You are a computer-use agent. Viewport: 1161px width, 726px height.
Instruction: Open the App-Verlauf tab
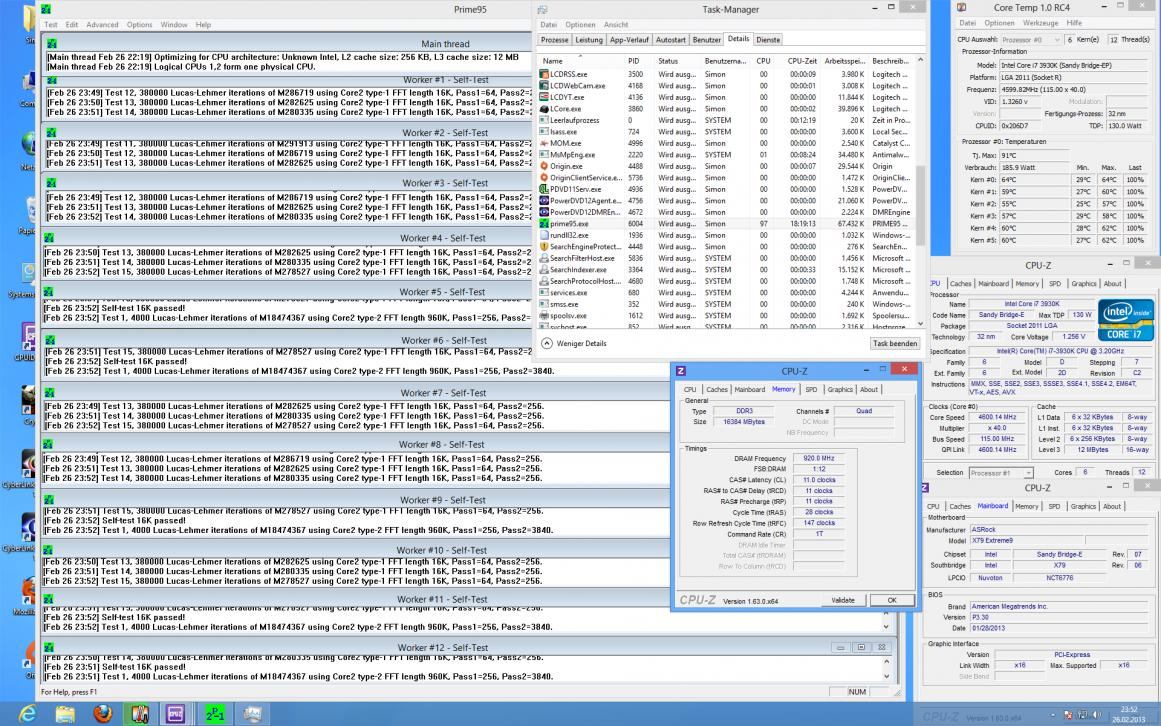pyautogui.click(x=629, y=40)
